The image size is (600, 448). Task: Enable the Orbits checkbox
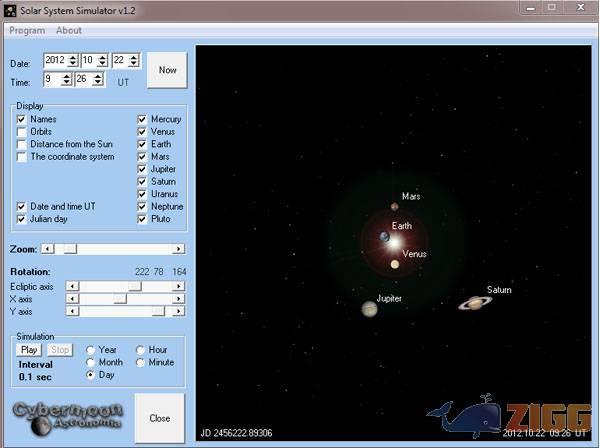[22, 132]
